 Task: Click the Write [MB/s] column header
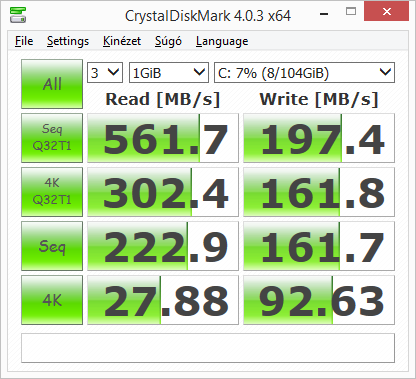click(x=319, y=99)
